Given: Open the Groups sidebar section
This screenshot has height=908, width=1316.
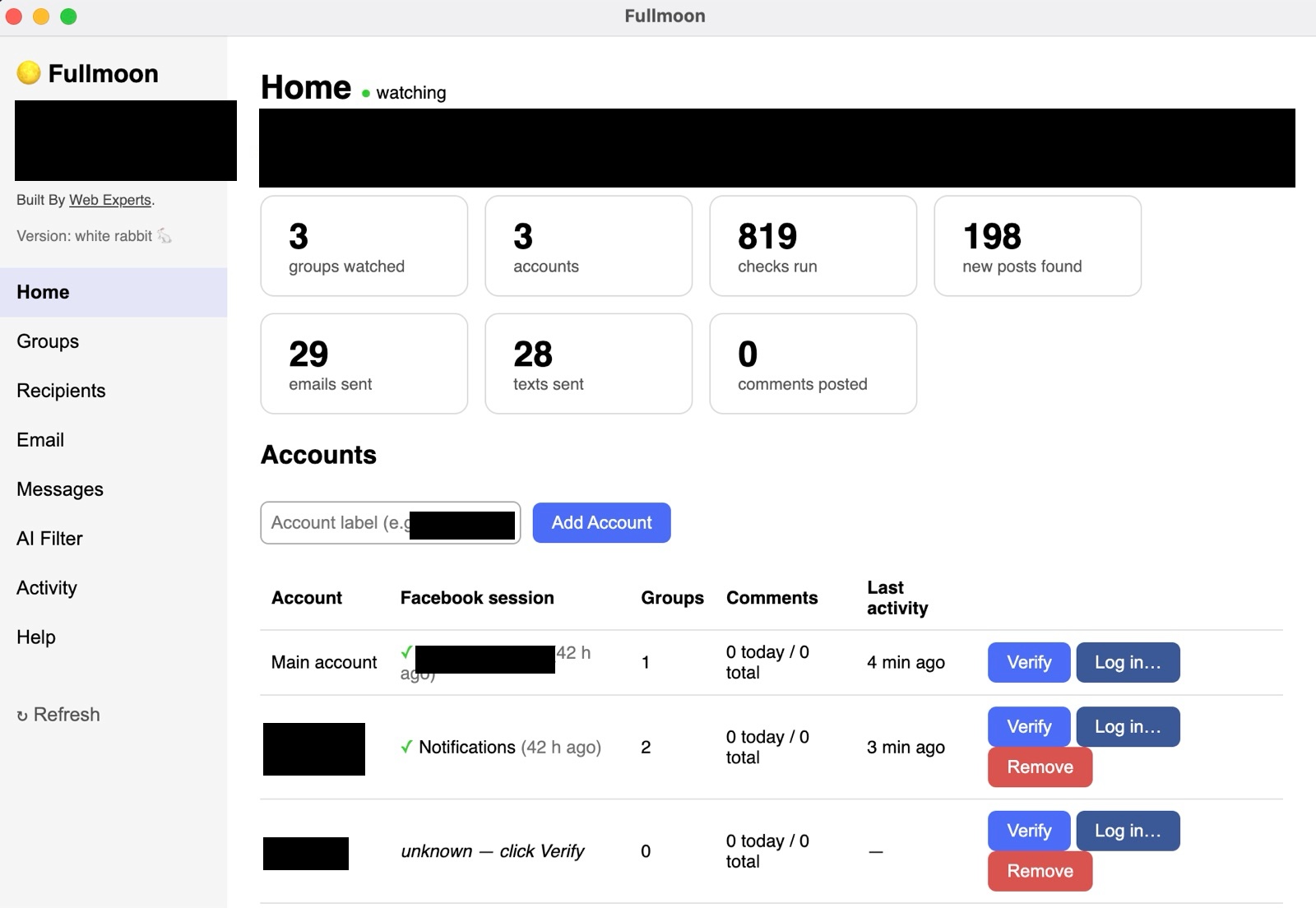Looking at the screenshot, I should pyautogui.click(x=114, y=341).
